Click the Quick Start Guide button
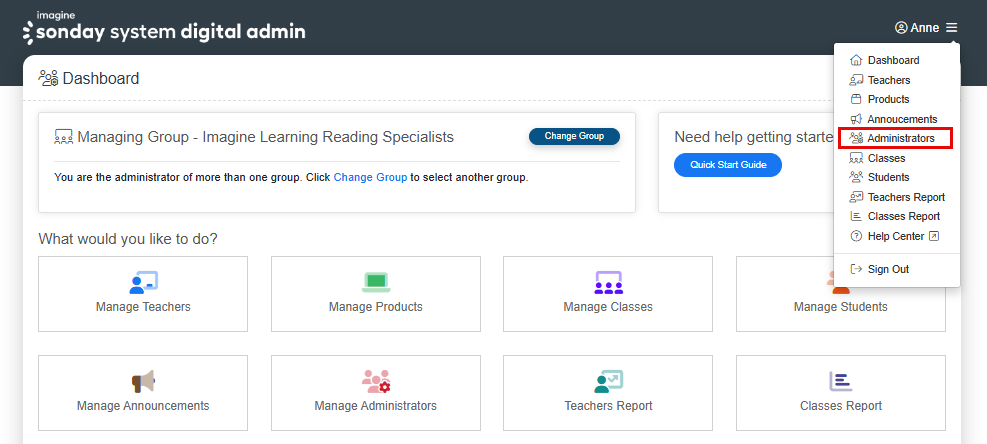 tap(728, 165)
